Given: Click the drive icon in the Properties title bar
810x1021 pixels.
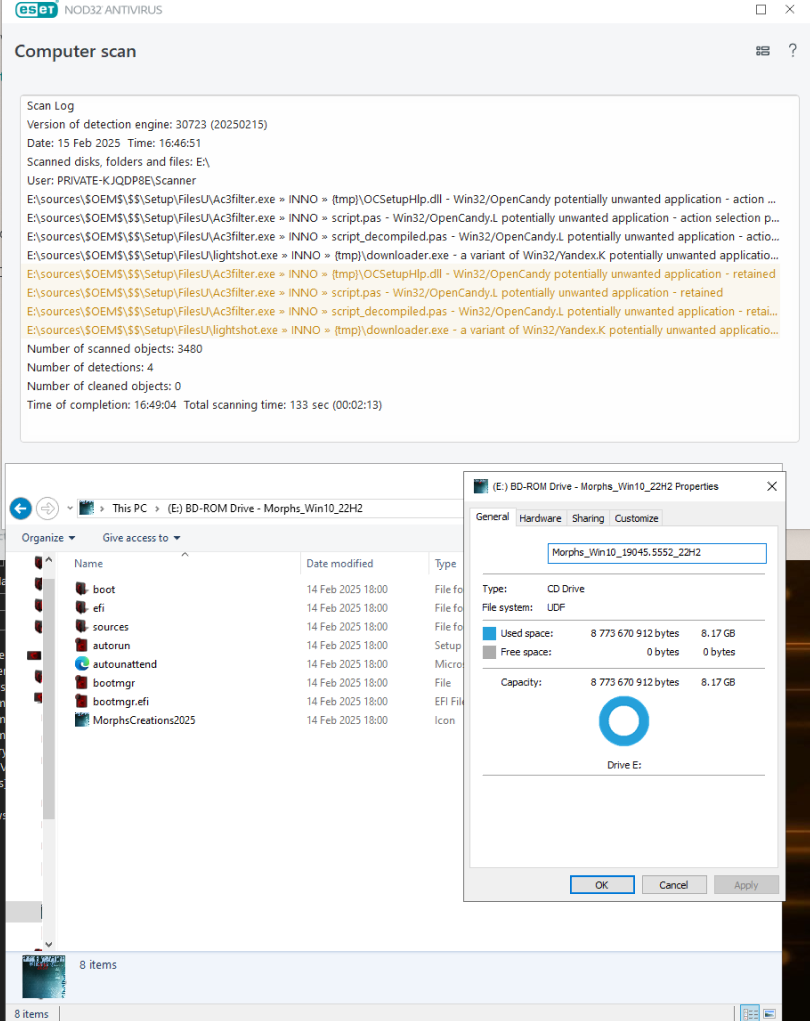Looking at the screenshot, I should (x=481, y=486).
